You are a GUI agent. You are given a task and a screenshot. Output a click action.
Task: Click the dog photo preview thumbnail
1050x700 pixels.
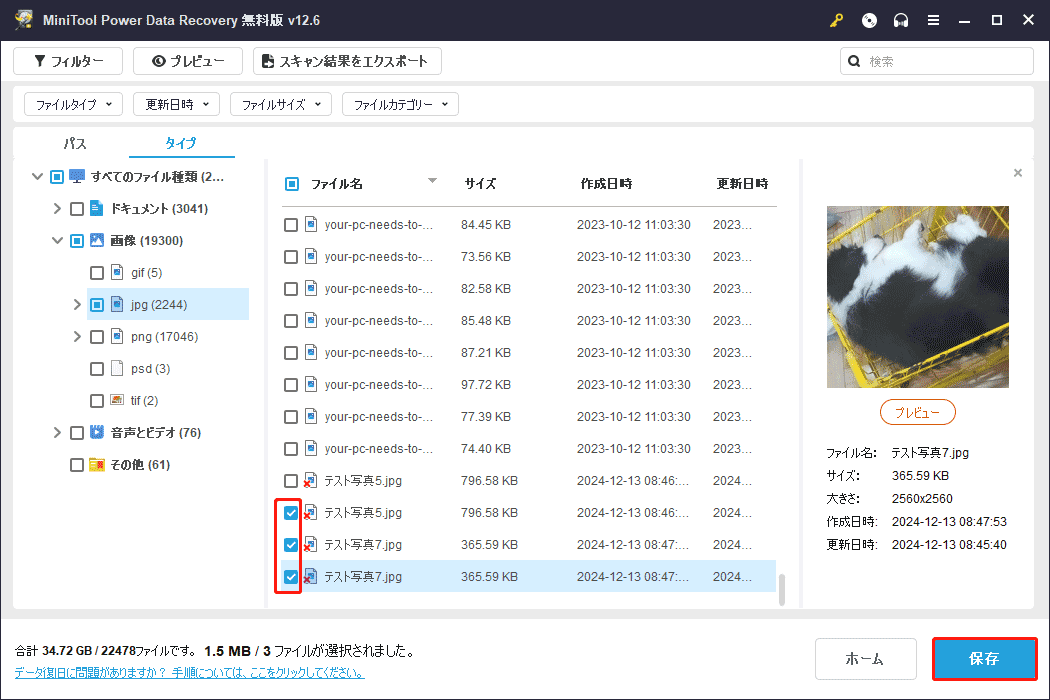point(918,297)
